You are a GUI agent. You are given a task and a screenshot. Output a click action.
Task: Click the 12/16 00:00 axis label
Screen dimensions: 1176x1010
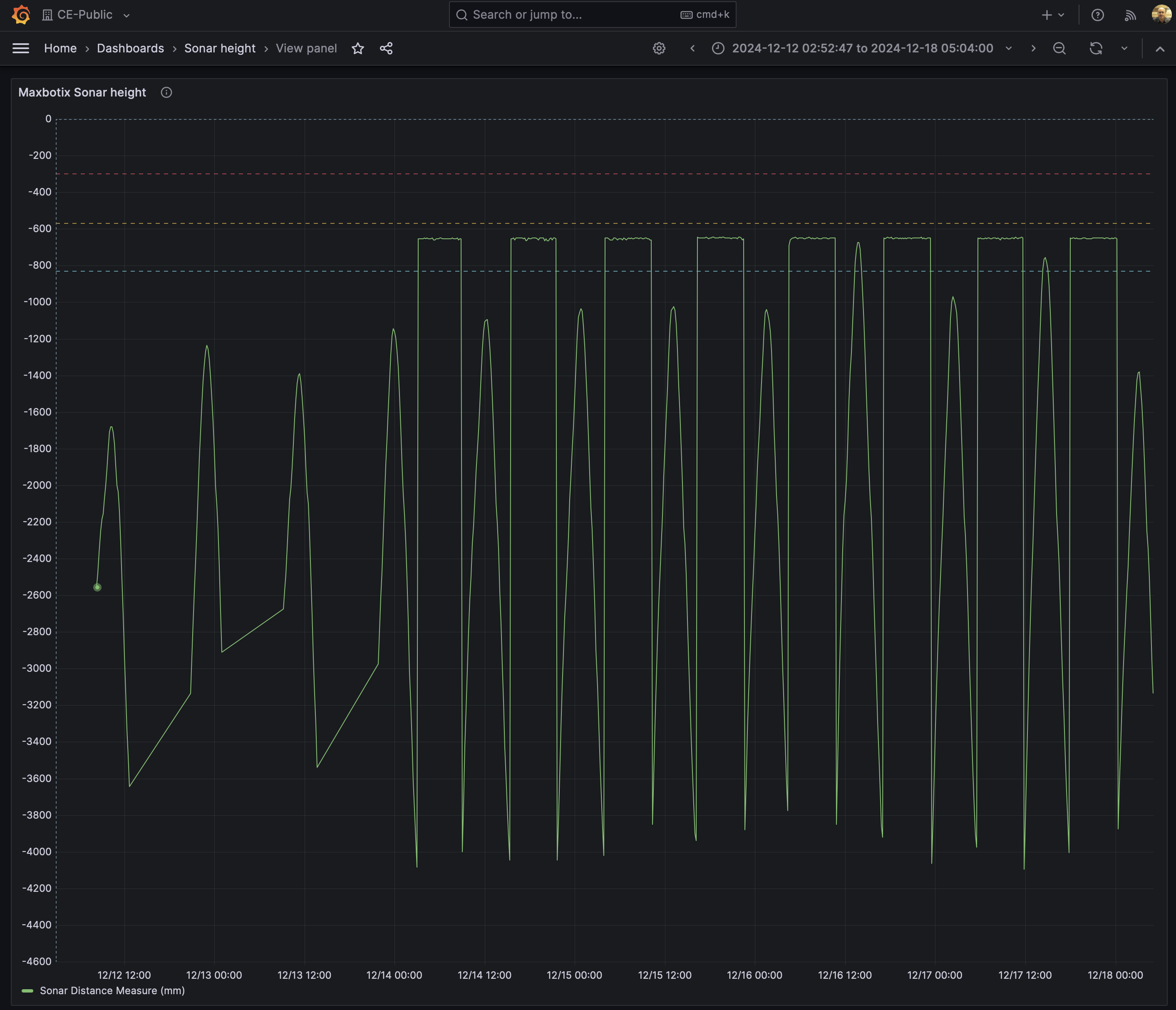[x=754, y=975]
